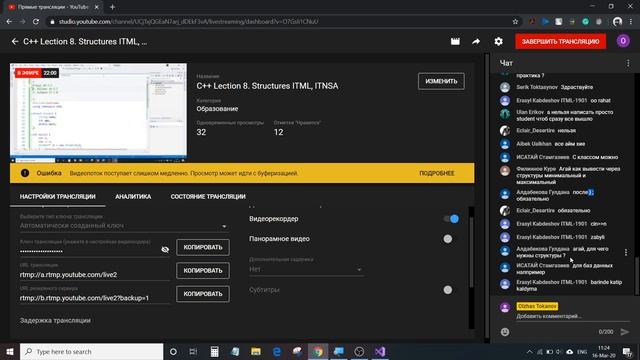The width and height of the screenshot is (640, 360).
Task: Click ЗАВЕРШИТЬ ТРАНСЛЯЦИЮ button
Action: pyautogui.click(x=560, y=41)
